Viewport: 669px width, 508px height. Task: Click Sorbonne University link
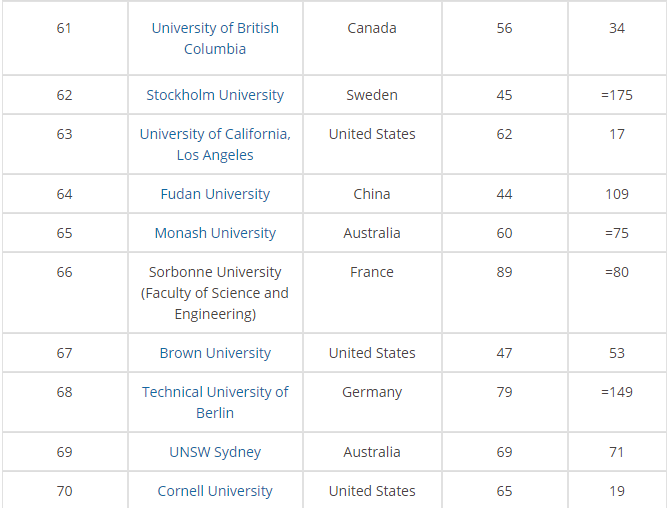[x=215, y=293]
